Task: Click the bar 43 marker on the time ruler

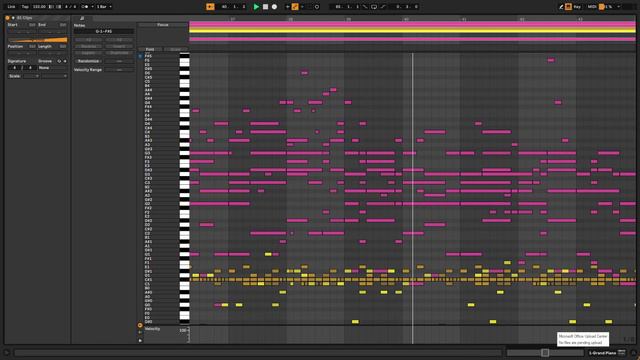Action: point(580,19)
